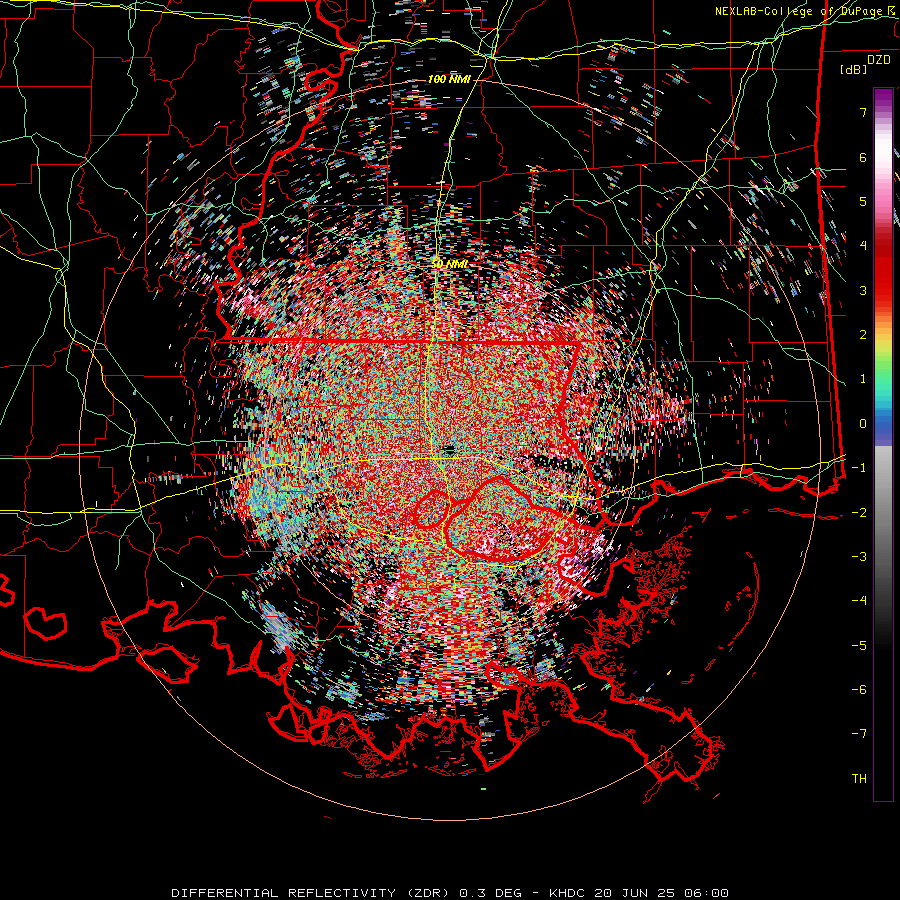Click the KHDC radar site marker at center
The width and height of the screenshot is (900, 900).
click(449, 449)
